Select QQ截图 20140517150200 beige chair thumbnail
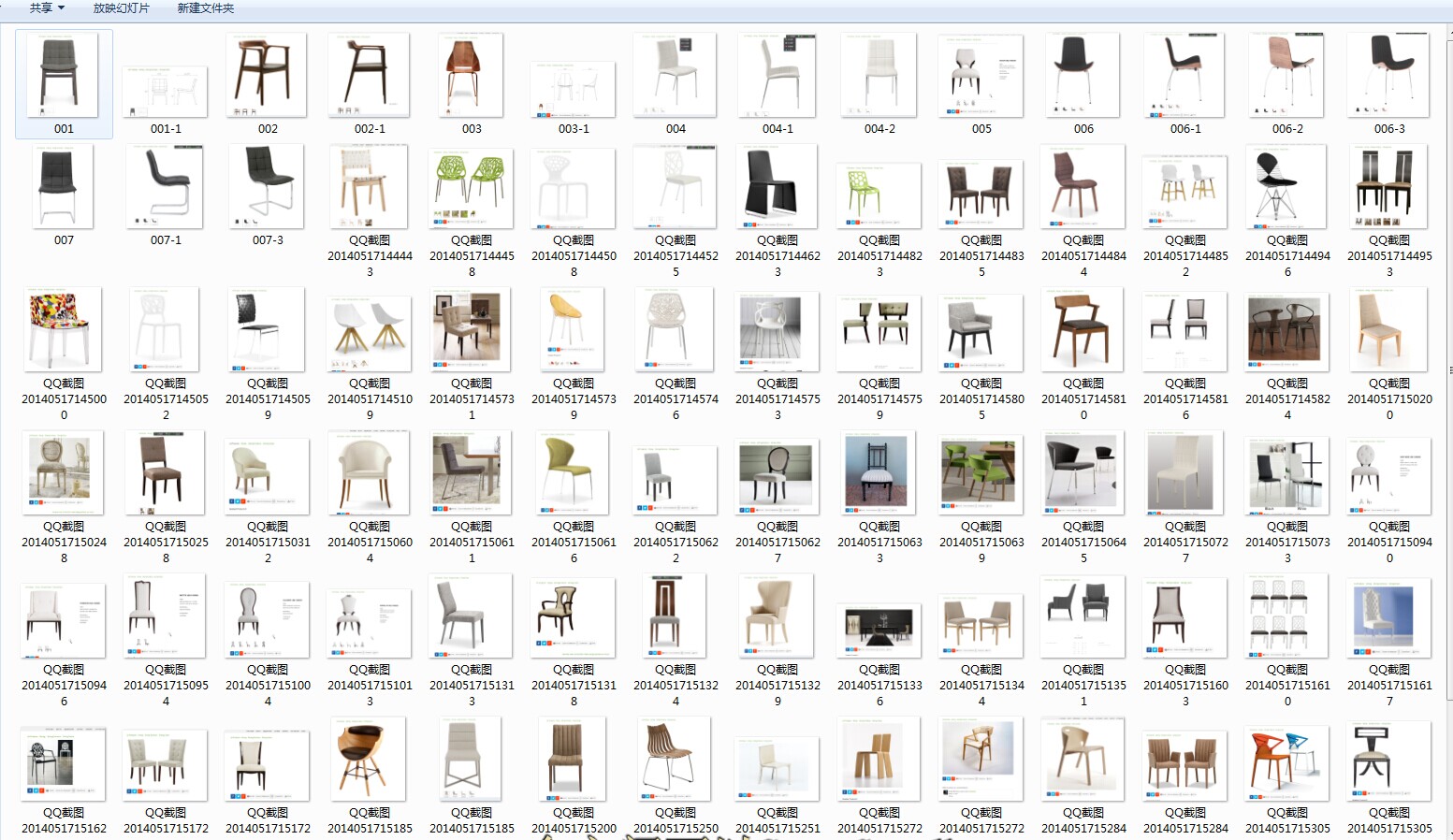This screenshot has width=1453, height=840. coord(1389,329)
